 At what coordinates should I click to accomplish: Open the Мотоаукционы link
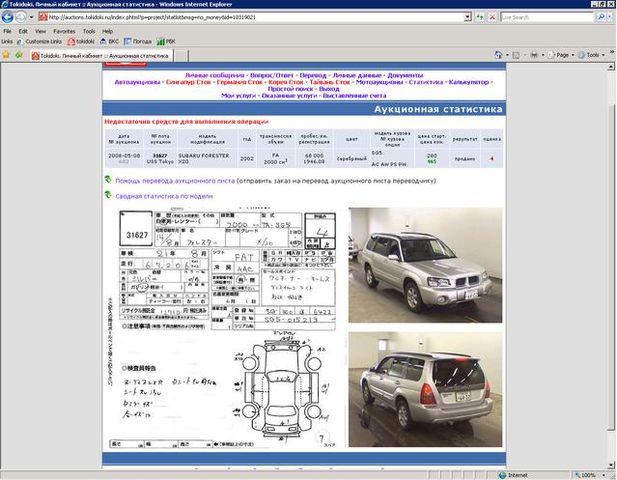tap(379, 82)
